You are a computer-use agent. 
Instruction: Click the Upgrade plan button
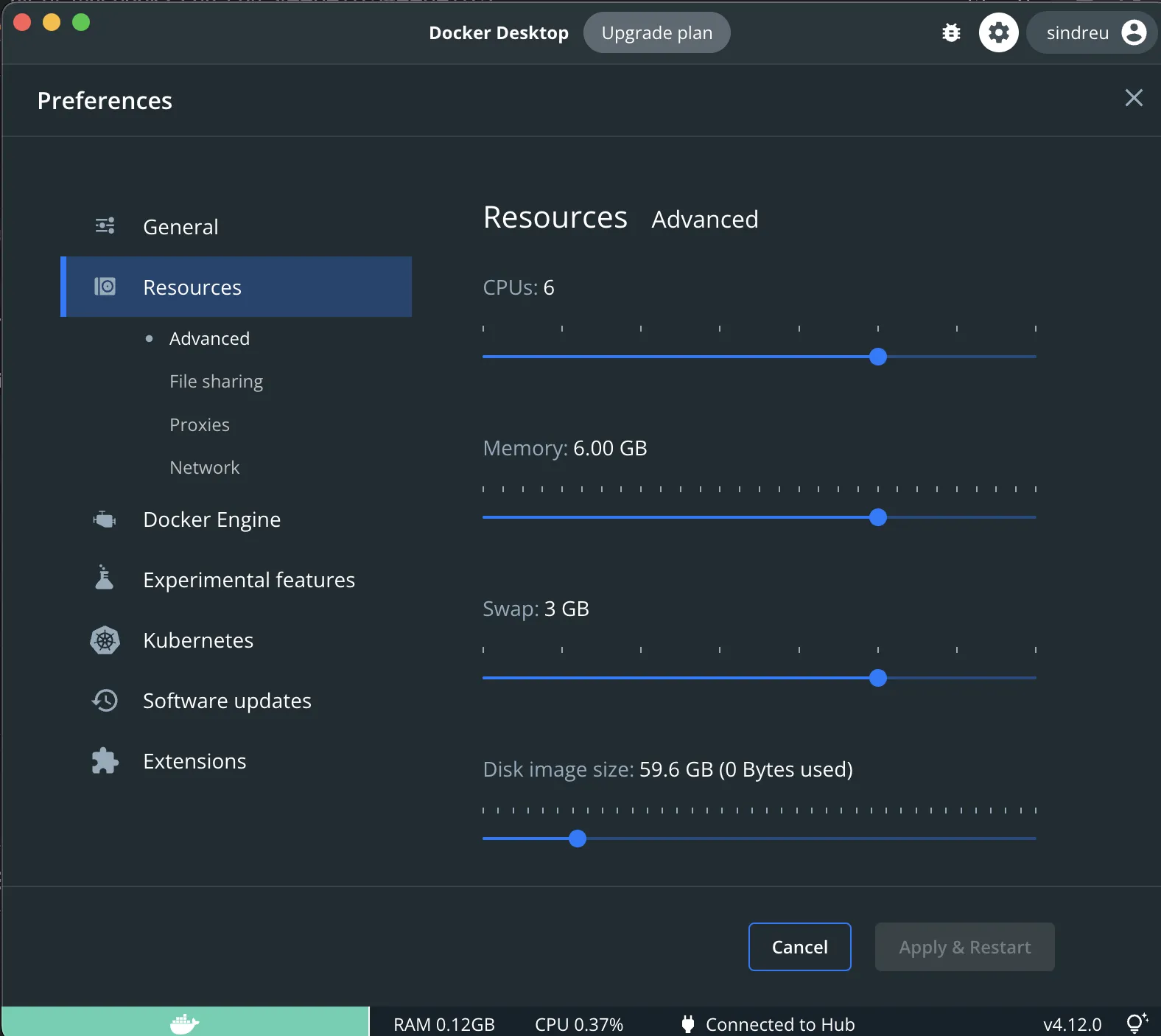[x=656, y=32]
